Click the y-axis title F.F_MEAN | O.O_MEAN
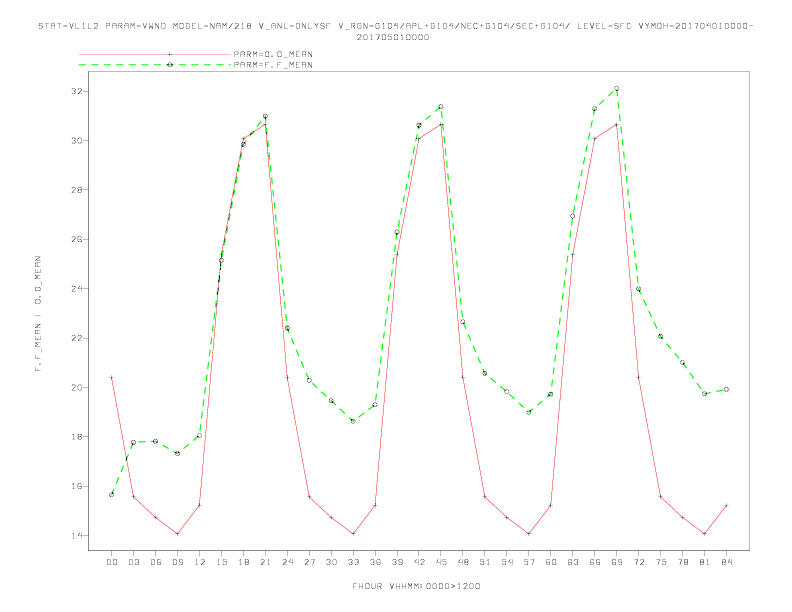 click(x=38, y=314)
